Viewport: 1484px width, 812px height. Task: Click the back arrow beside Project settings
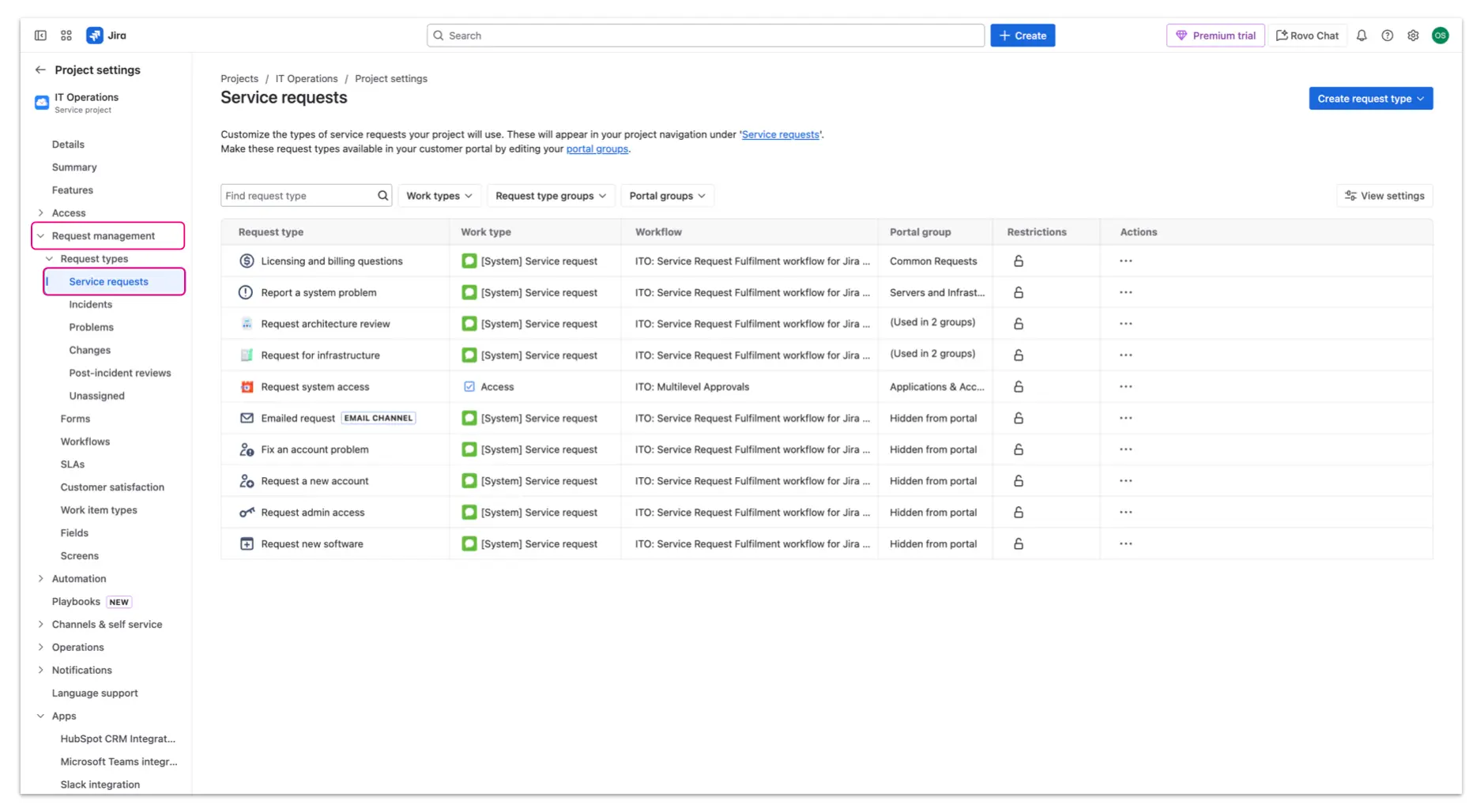pos(40,70)
